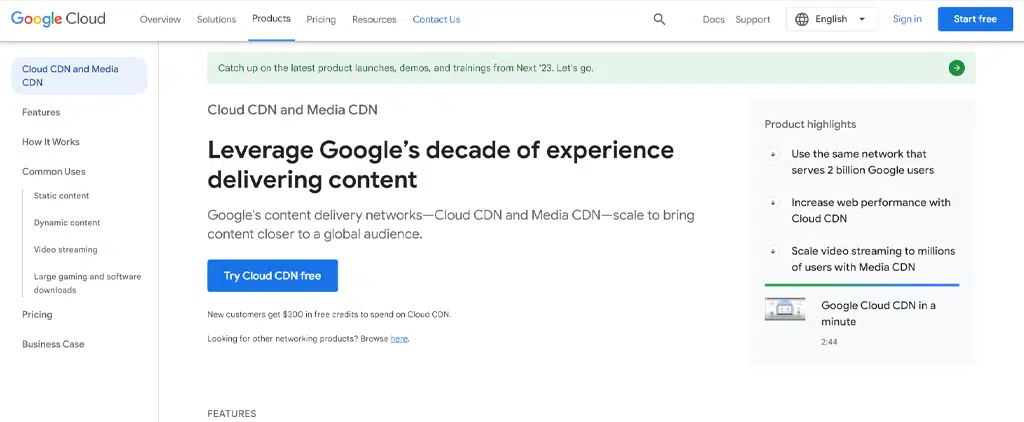Click the 2:44 video duration text
The width and height of the screenshot is (1024, 422).
(829, 342)
